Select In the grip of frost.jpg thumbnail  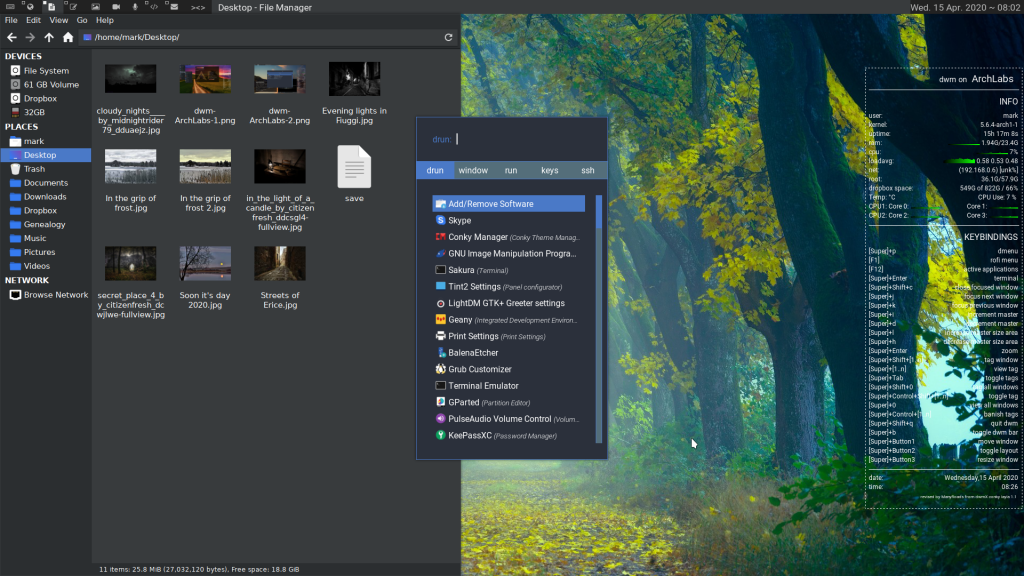131,167
